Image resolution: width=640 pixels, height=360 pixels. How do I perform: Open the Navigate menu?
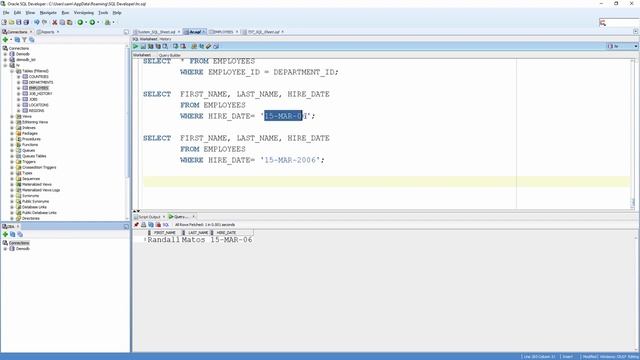point(48,13)
